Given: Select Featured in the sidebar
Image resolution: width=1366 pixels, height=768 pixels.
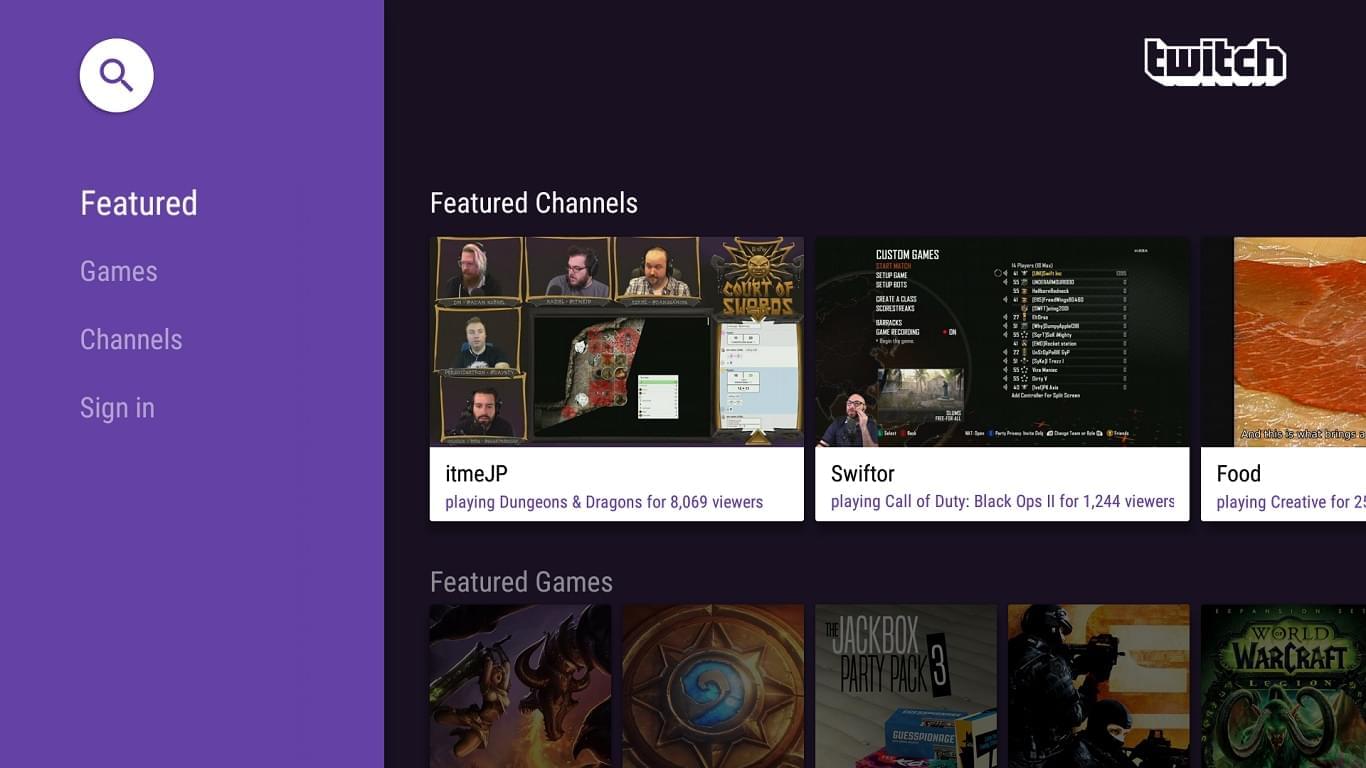Looking at the screenshot, I should [139, 203].
